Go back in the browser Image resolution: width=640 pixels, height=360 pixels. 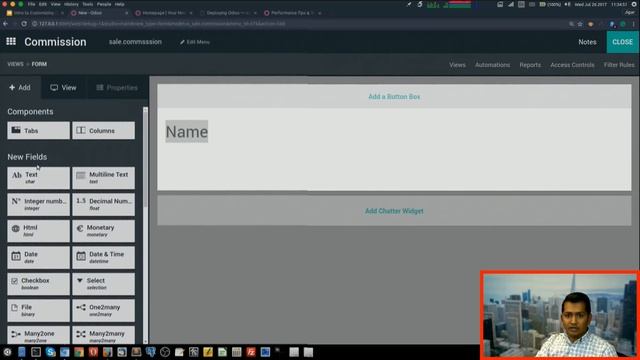[5, 24]
